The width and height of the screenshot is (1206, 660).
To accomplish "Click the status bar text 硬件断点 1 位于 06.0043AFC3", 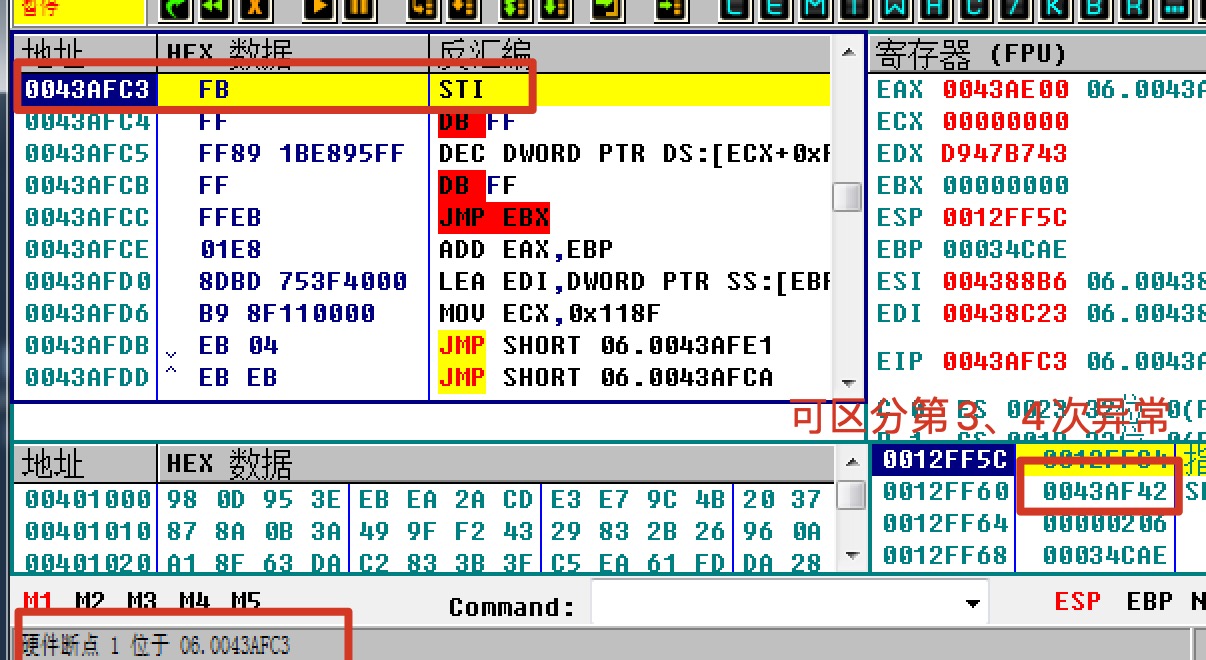I will click(156, 646).
